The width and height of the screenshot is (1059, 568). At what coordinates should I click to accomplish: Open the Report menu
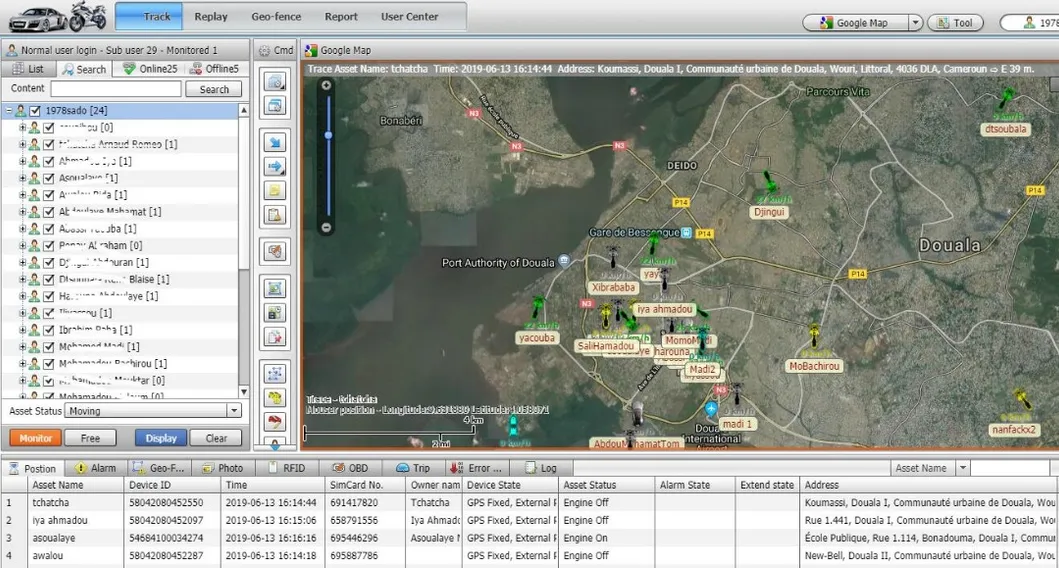click(341, 16)
